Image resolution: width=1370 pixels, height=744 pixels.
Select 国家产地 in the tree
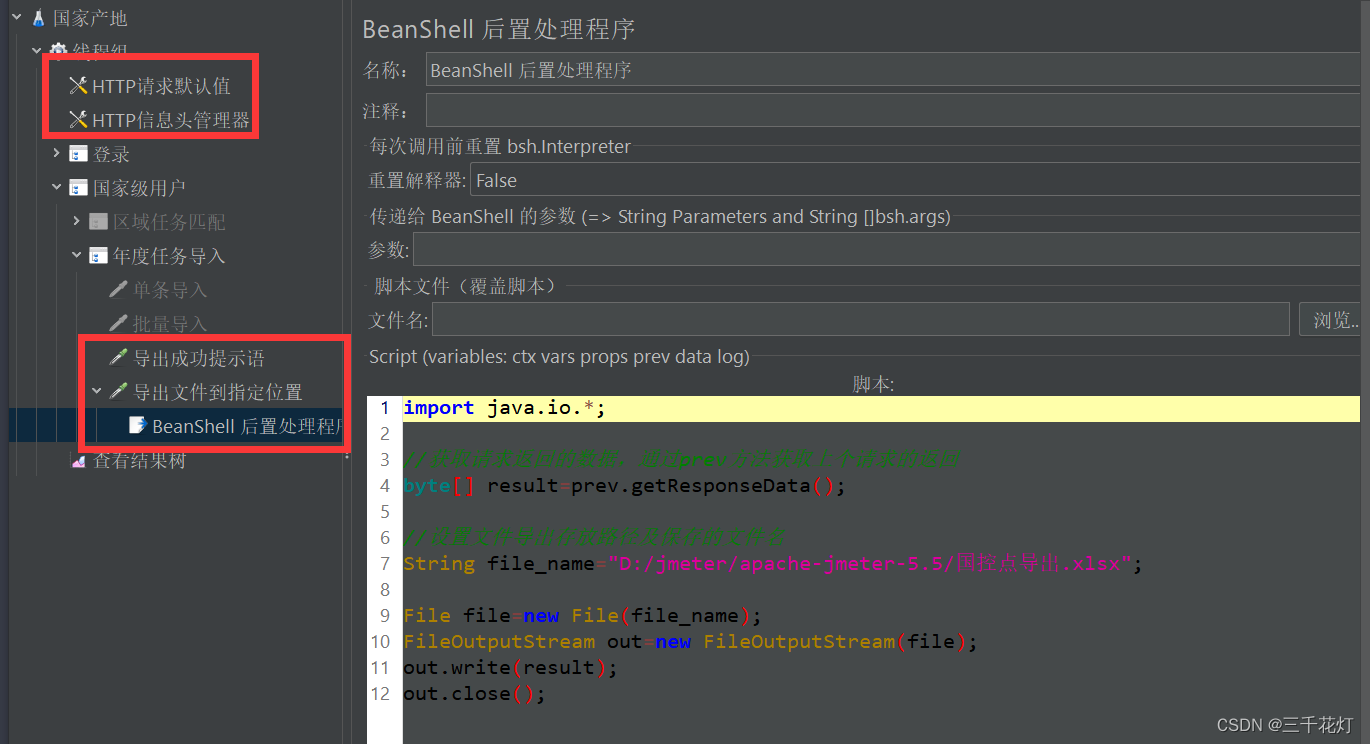(x=90, y=18)
